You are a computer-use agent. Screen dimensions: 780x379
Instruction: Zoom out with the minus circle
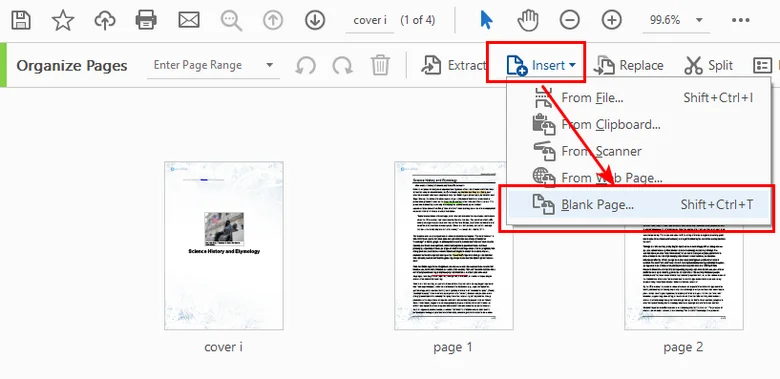(570, 20)
